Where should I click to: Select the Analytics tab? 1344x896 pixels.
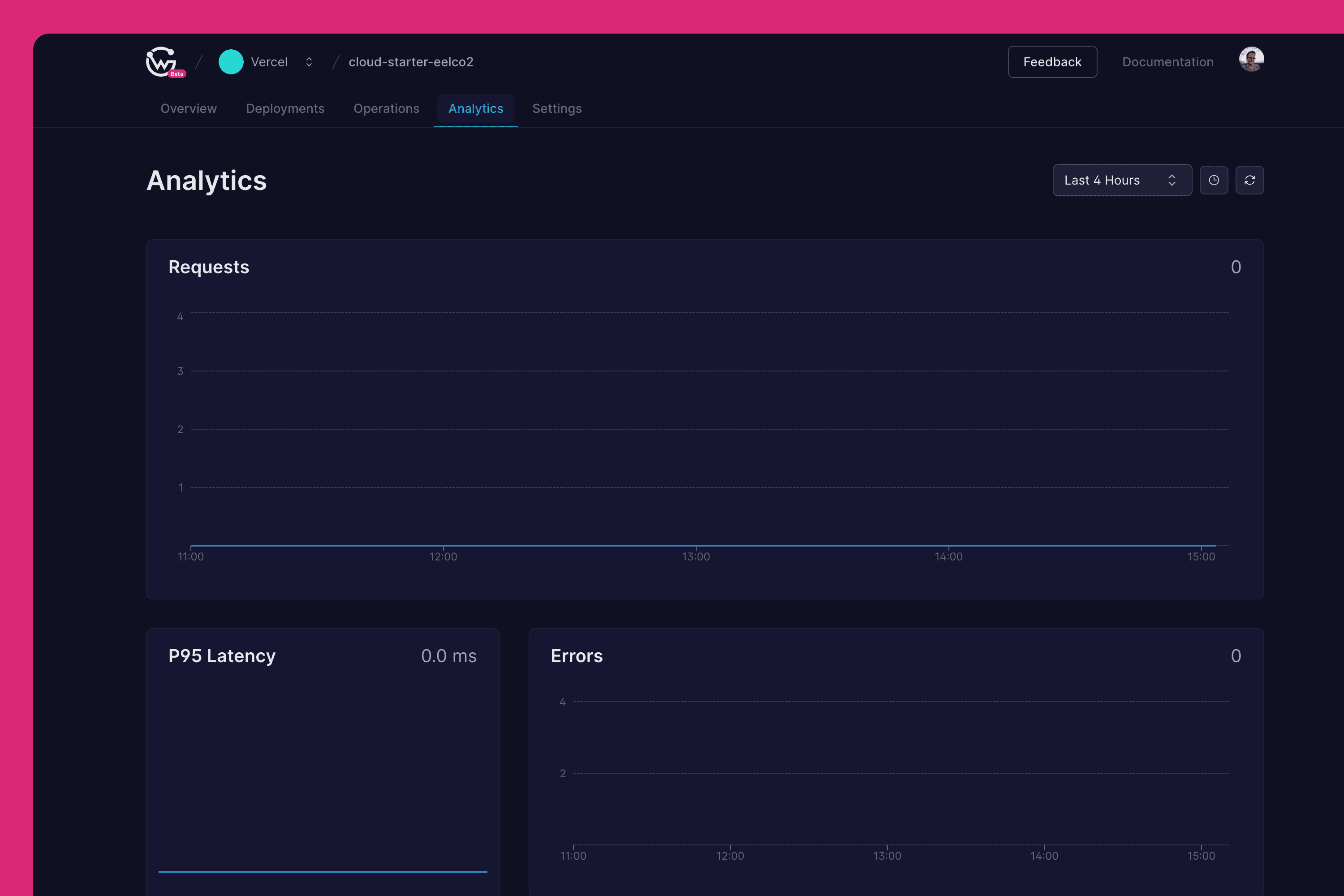pyautogui.click(x=475, y=108)
